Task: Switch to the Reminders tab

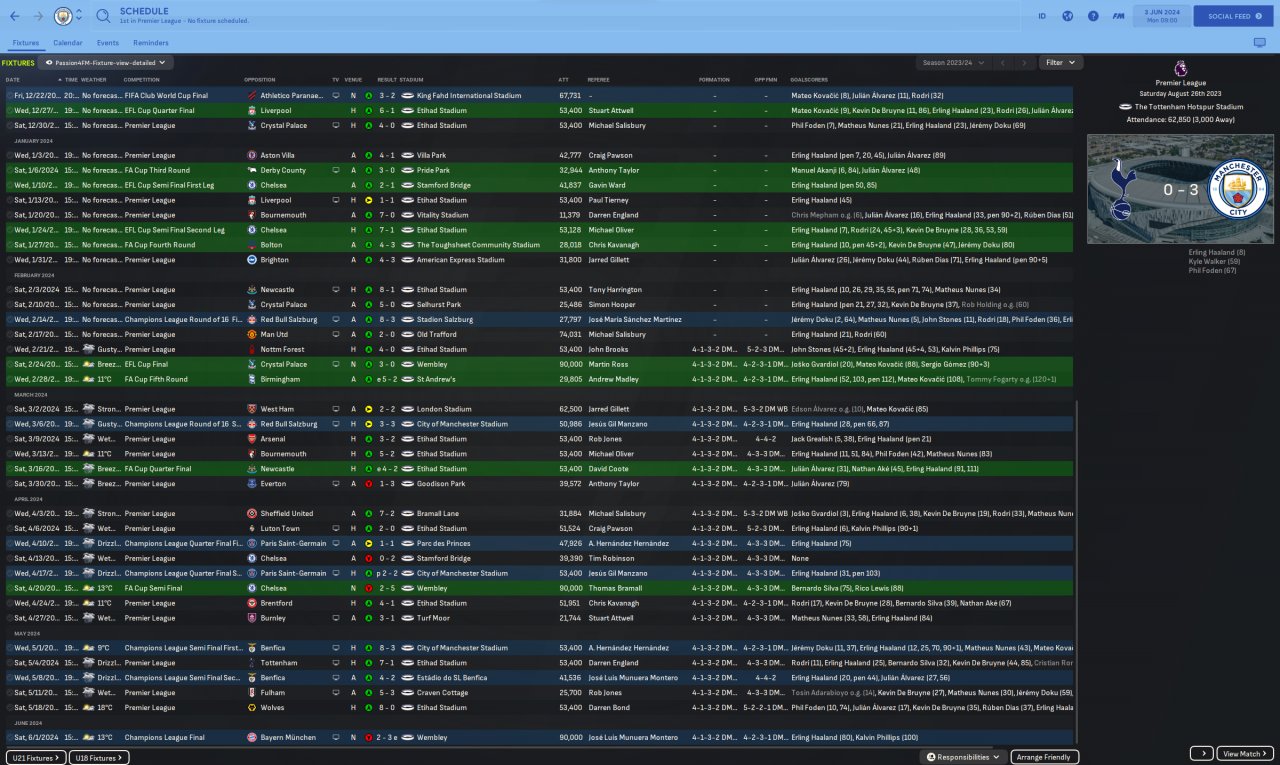Action: 151,43
